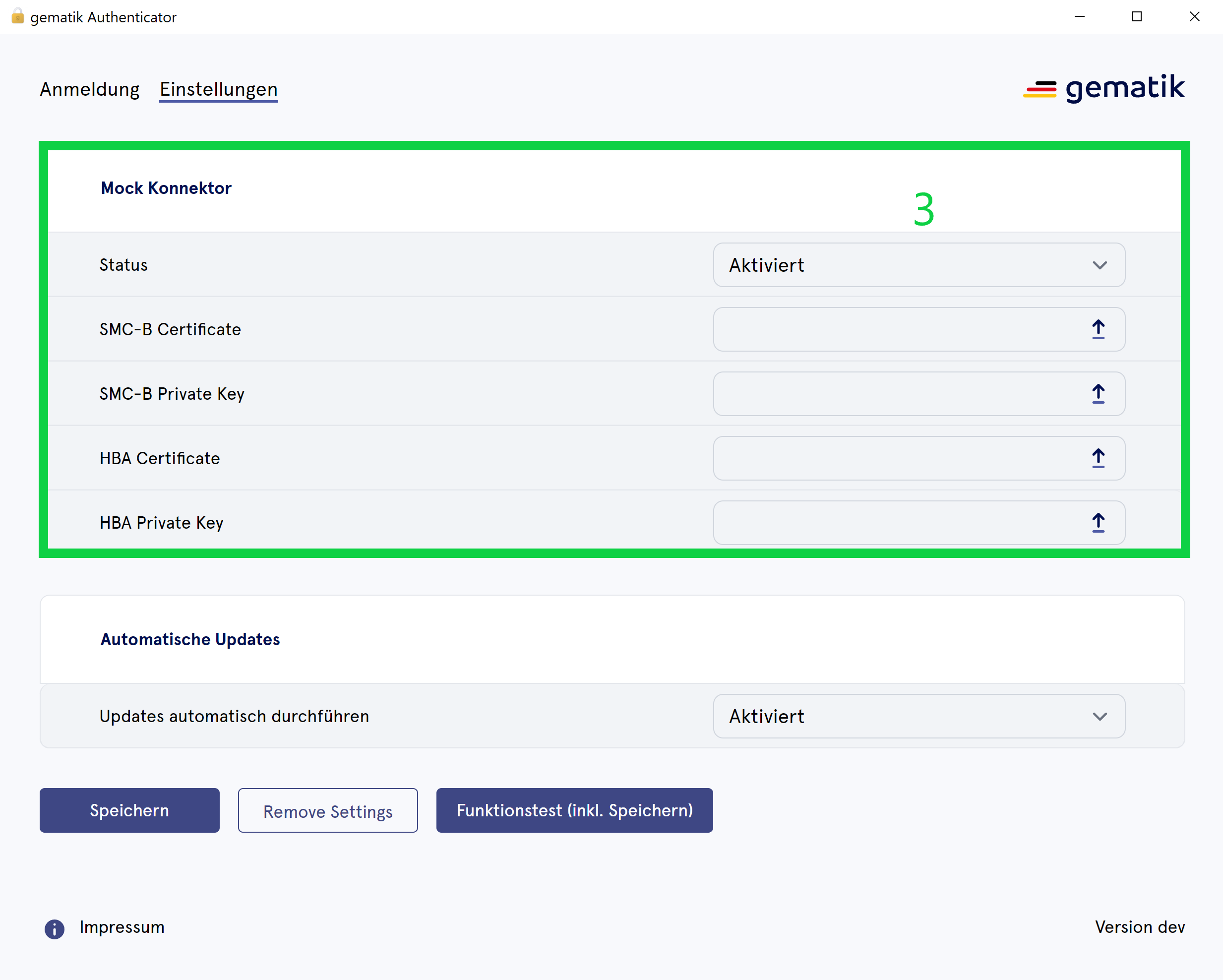Screen dimensions: 1223x980
Task: Run Funktionstest (inkl. Speichern)
Action: pos(574,810)
